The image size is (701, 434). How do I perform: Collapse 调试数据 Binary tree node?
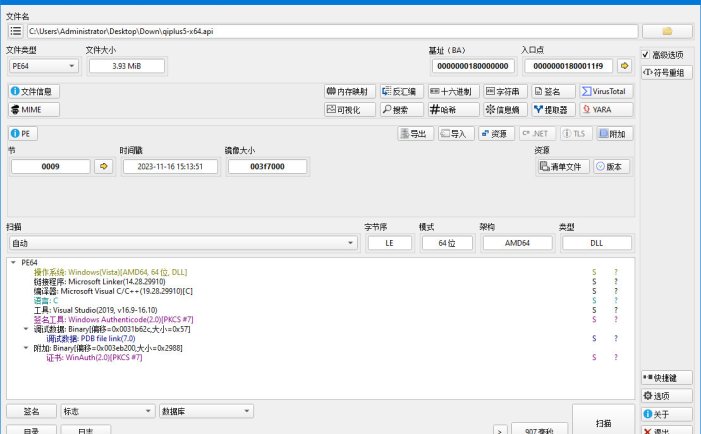pos(25,329)
